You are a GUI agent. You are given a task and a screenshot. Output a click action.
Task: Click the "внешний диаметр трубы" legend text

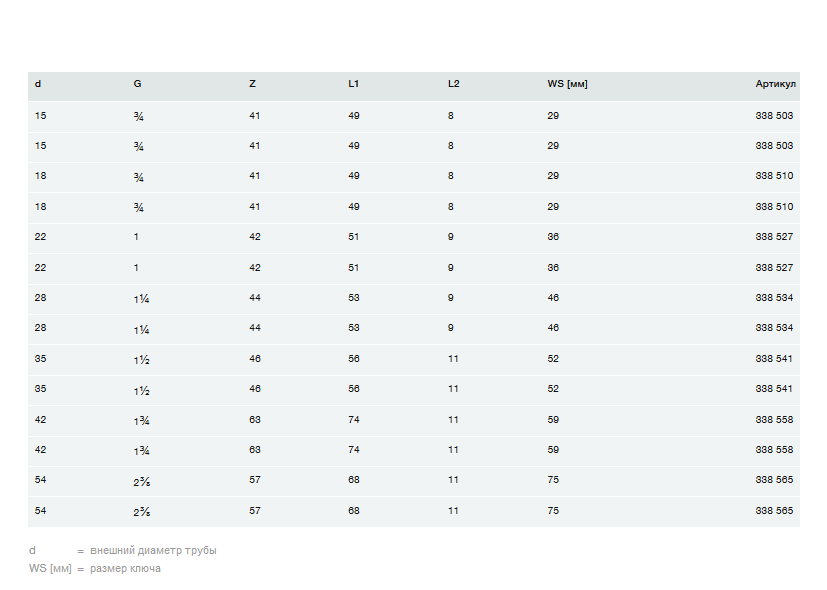(x=153, y=550)
